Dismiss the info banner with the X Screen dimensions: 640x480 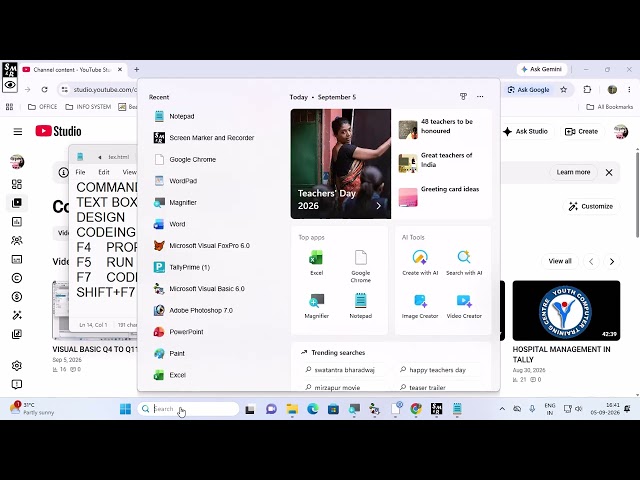[609, 172]
